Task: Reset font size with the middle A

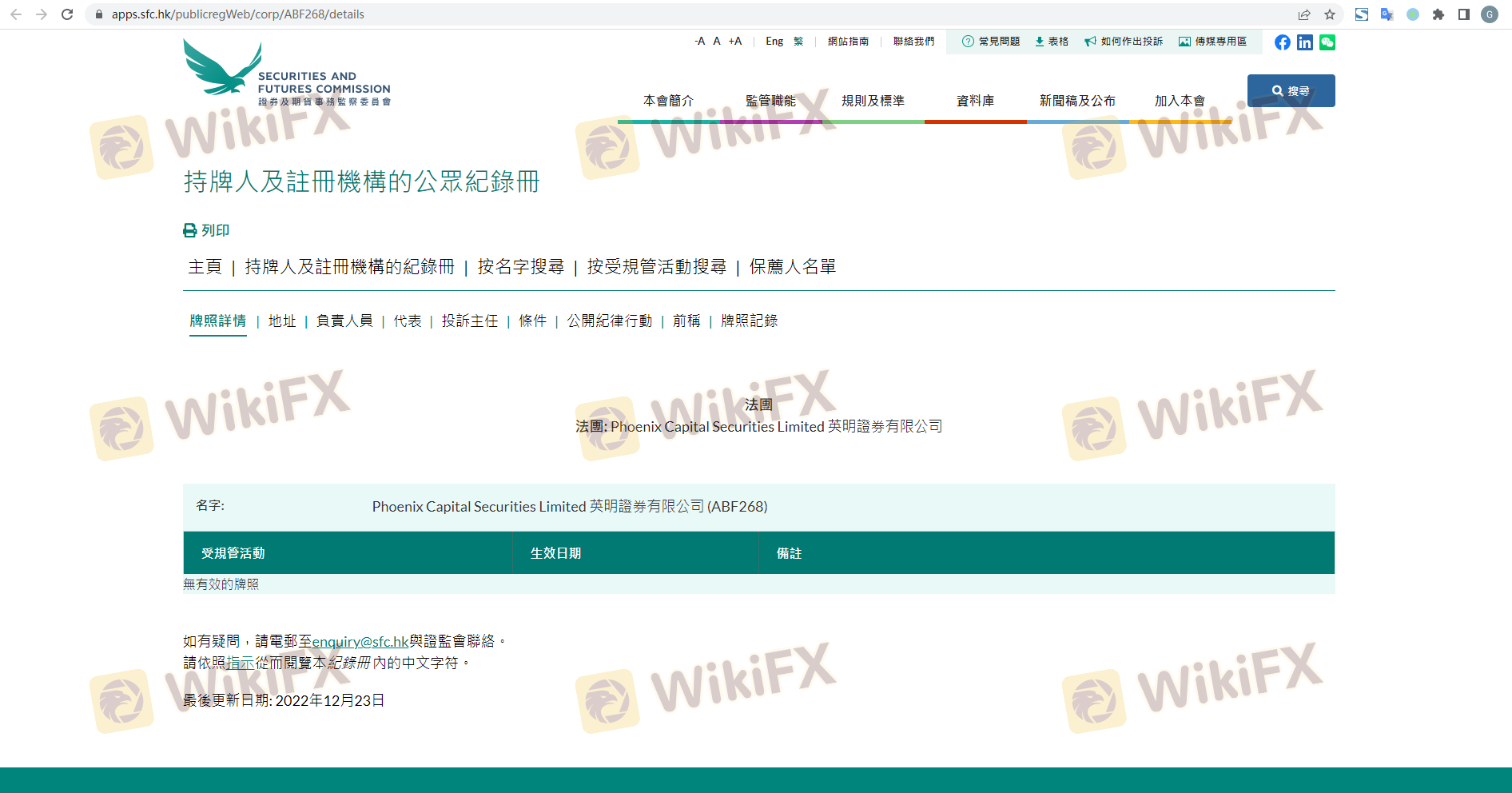Action: click(717, 42)
